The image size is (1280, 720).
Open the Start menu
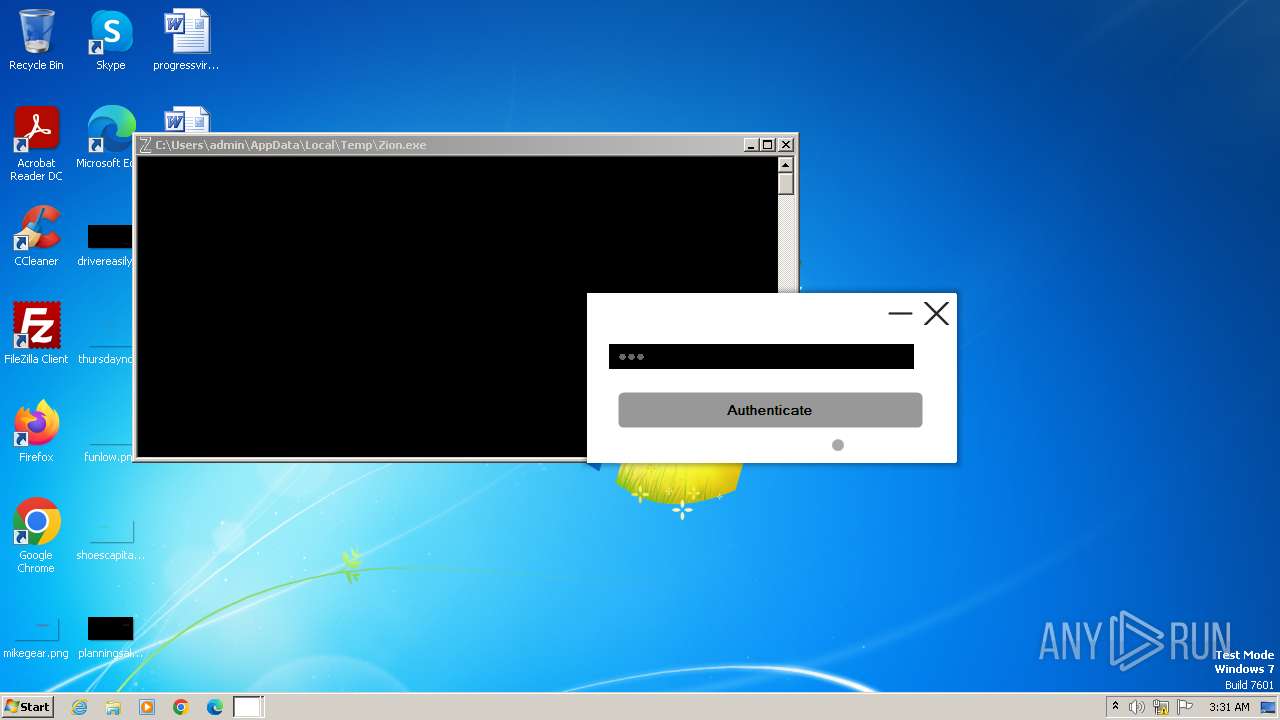click(27, 707)
